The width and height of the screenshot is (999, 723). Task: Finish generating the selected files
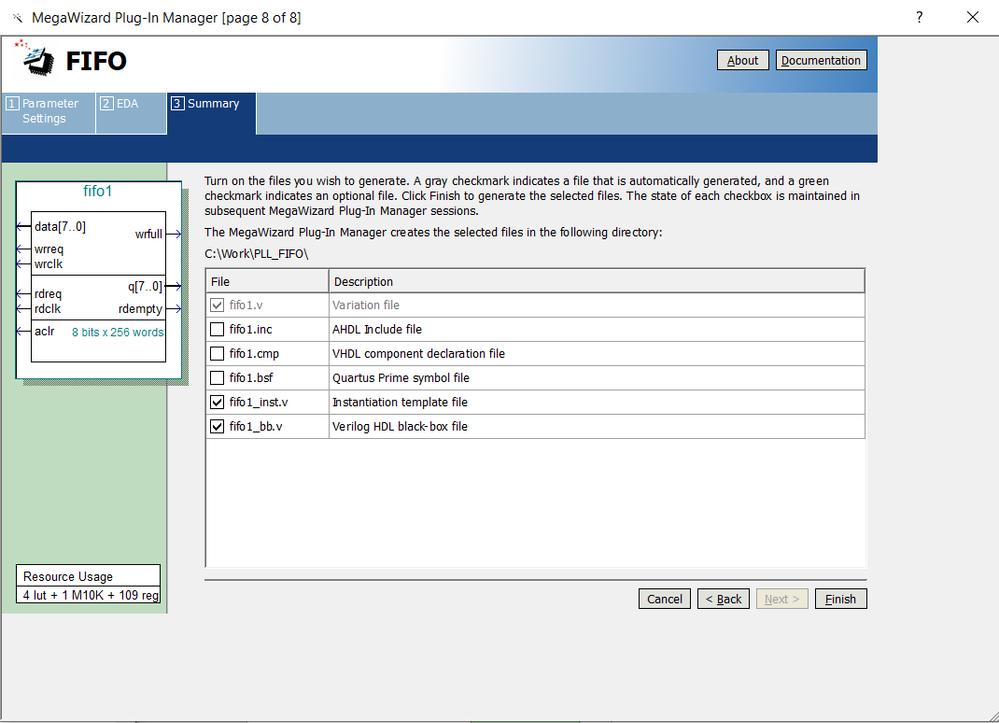(840, 599)
